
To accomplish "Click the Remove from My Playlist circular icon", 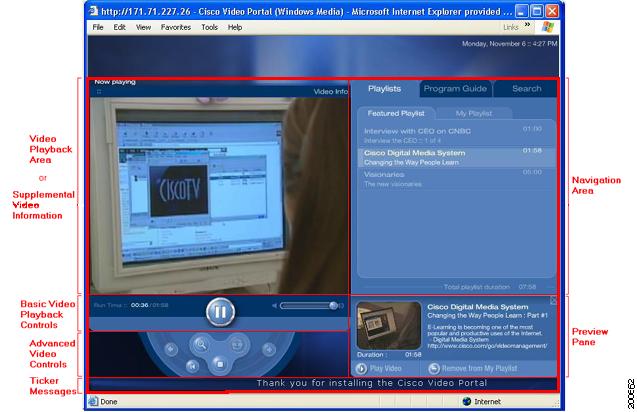I will pos(434,369).
